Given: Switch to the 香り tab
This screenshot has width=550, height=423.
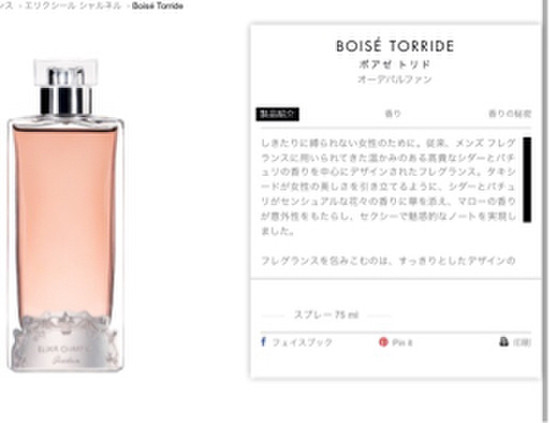Looking at the screenshot, I should point(393,114).
